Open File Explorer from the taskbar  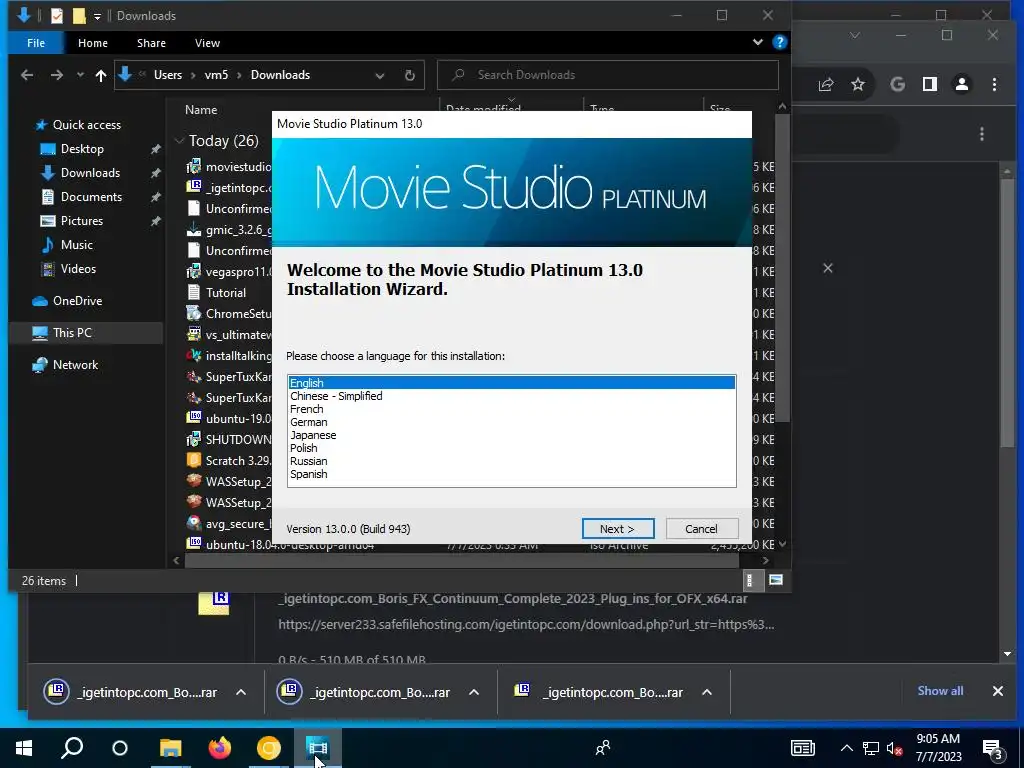pyautogui.click(x=170, y=748)
